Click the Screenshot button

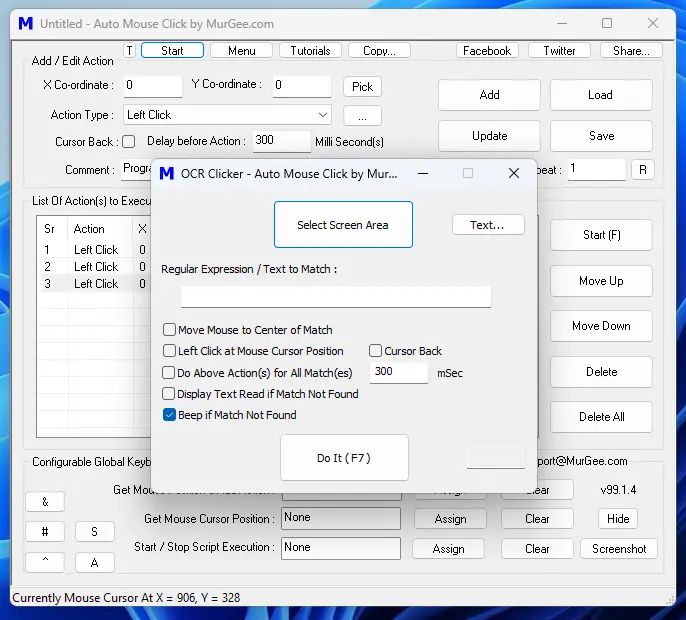point(619,549)
